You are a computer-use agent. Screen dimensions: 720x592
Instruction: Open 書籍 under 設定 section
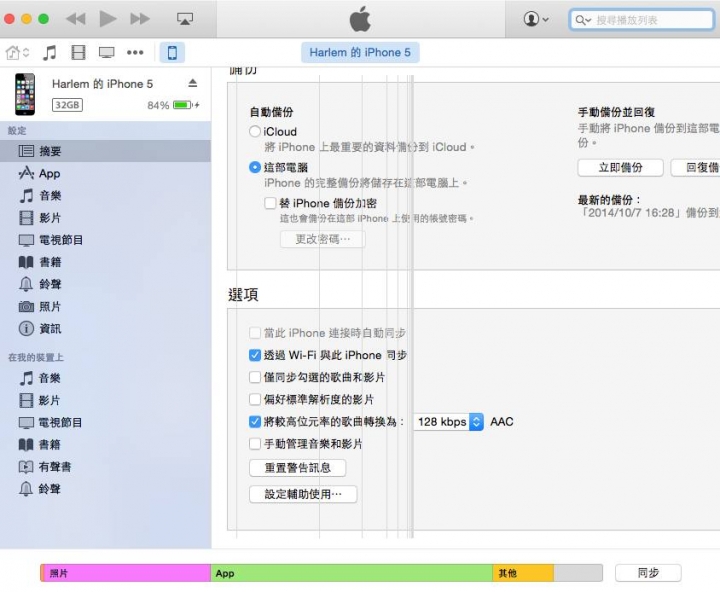coord(106,262)
